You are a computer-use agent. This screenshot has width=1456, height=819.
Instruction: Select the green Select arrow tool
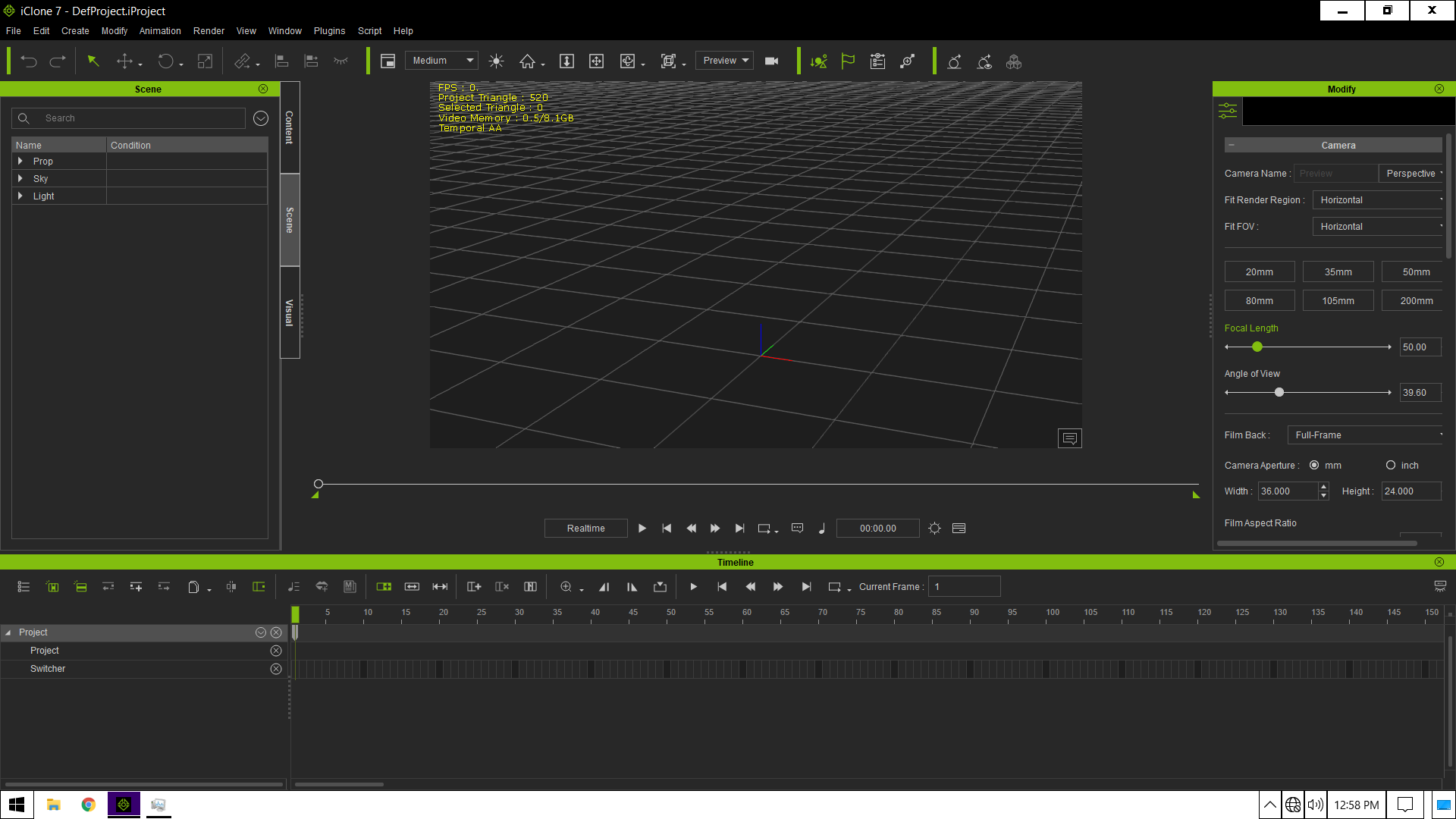[93, 61]
